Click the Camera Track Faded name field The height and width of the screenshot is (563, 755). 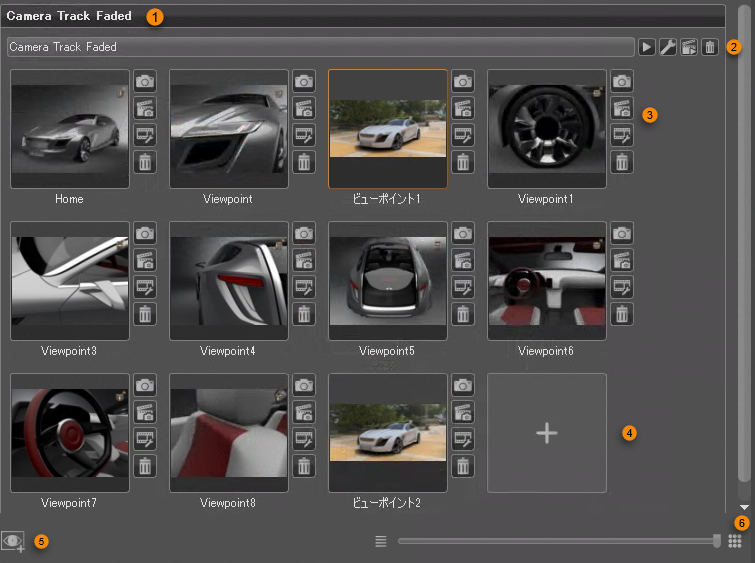[320, 47]
